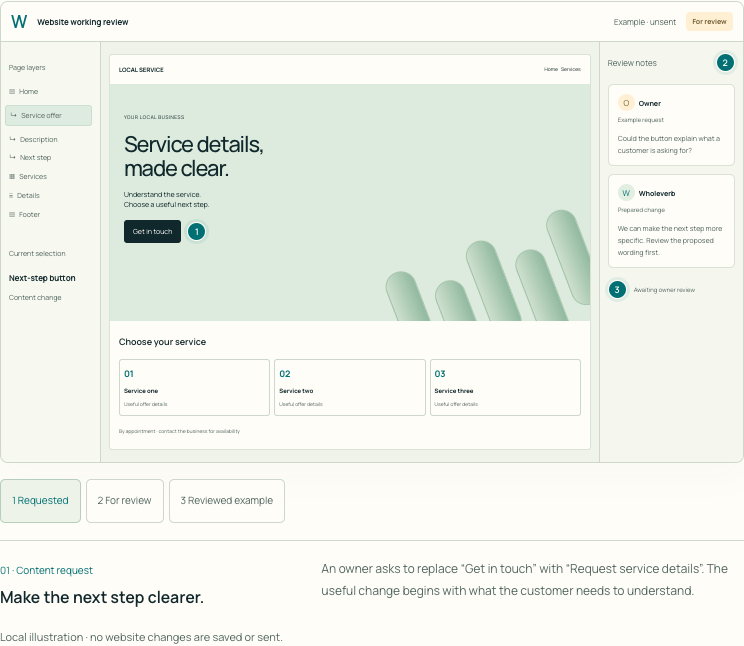Open the Details layer
Screen dimensions: 744x646
pyautogui.click(x=24, y=196)
